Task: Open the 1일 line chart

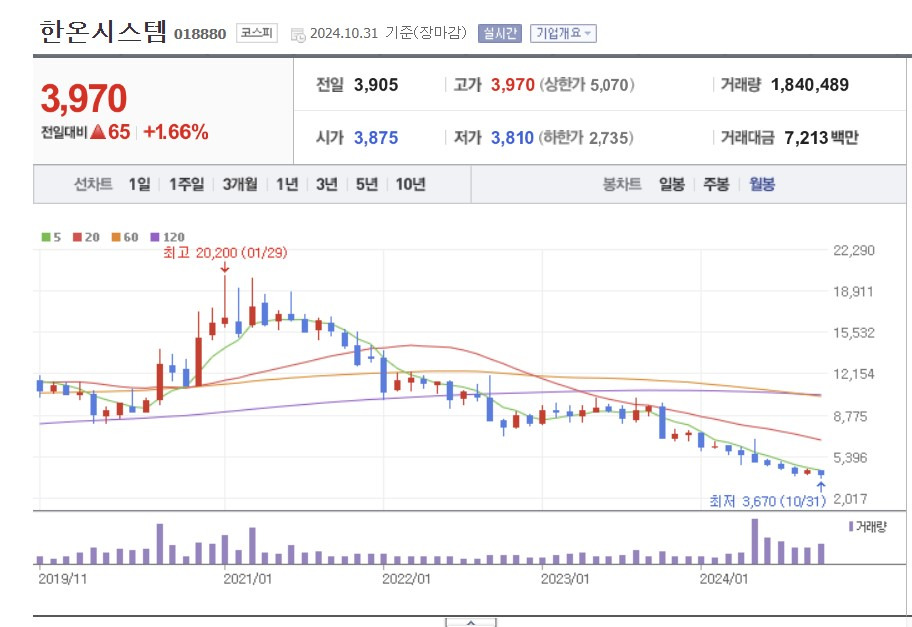Action: 140,184
